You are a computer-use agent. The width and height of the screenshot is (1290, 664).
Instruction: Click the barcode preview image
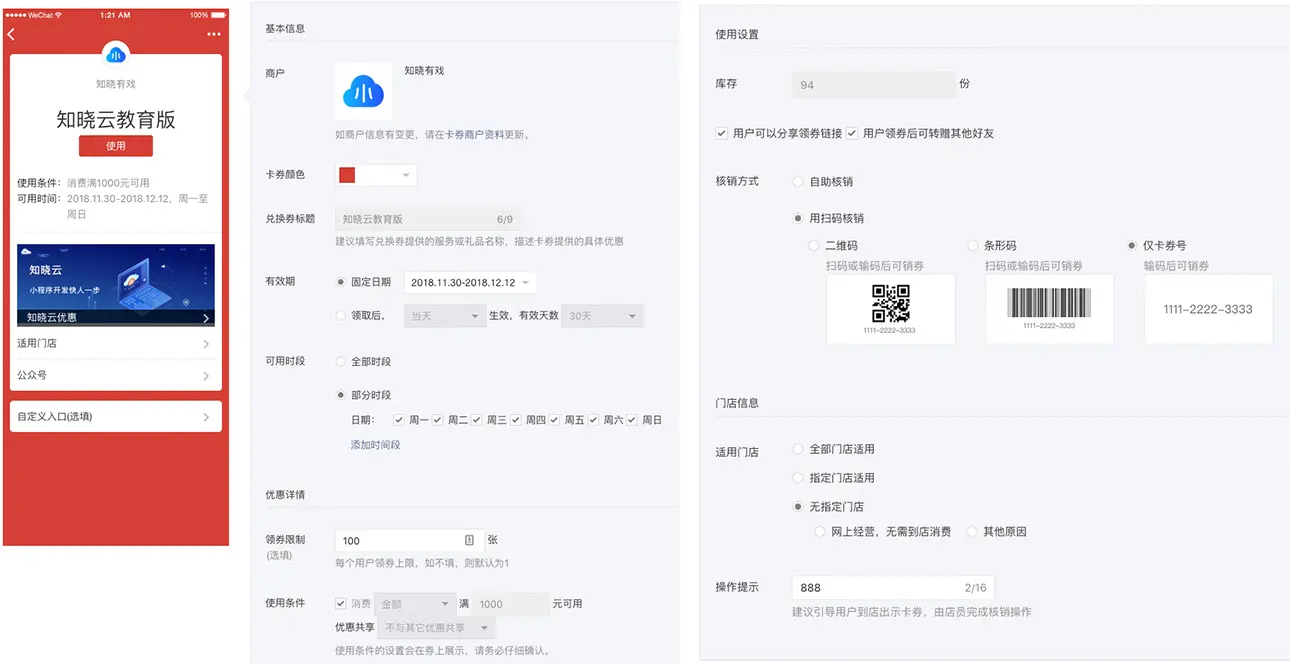[x=1049, y=309]
